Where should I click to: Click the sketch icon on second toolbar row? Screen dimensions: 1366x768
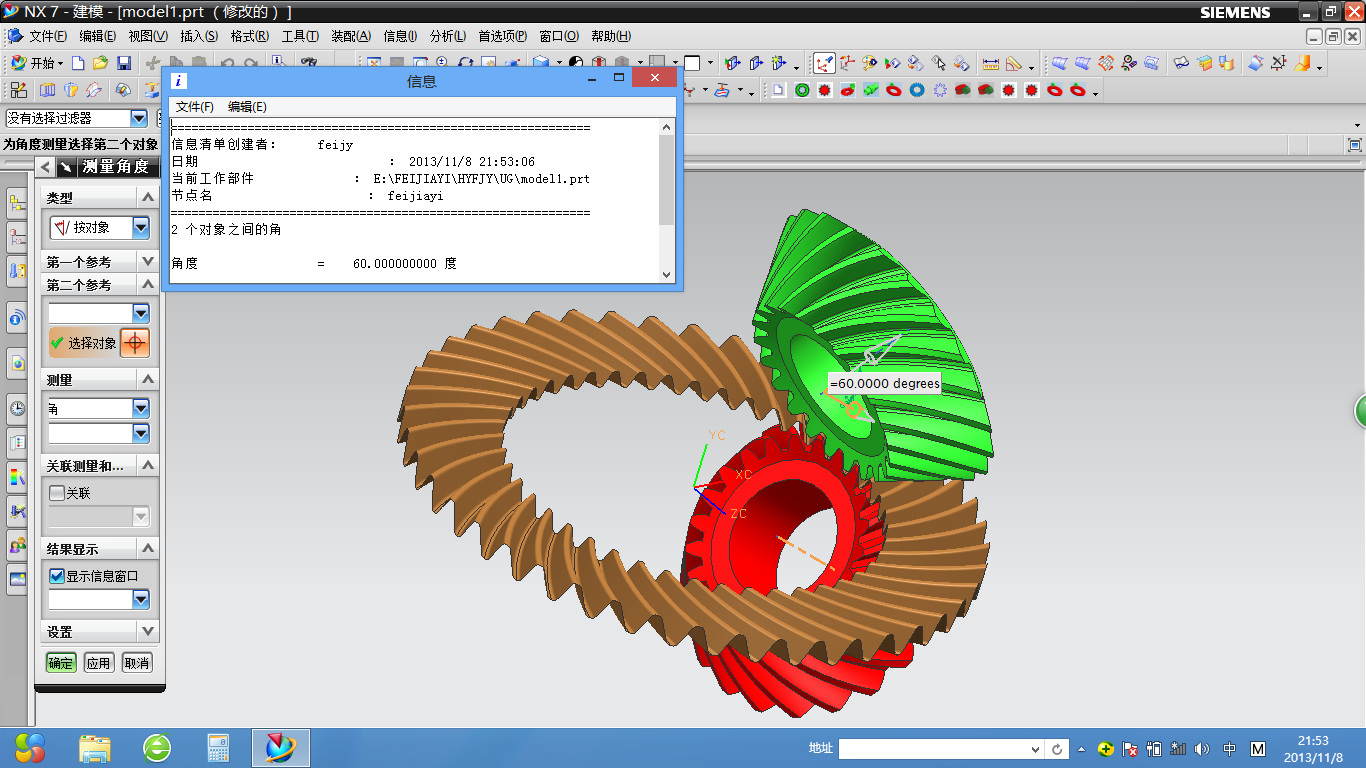point(19,90)
